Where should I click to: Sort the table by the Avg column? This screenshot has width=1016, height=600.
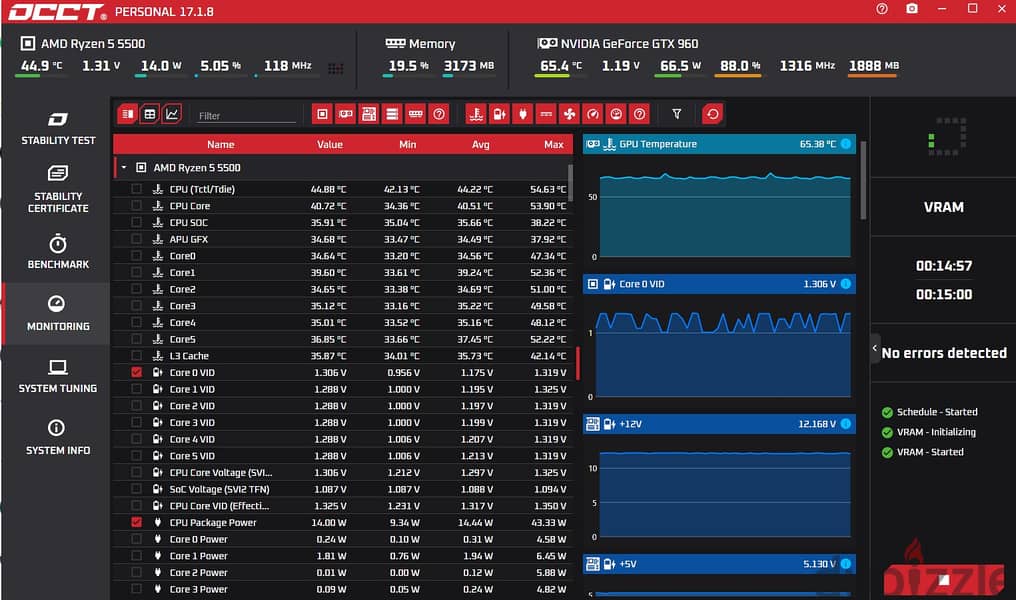pos(480,144)
